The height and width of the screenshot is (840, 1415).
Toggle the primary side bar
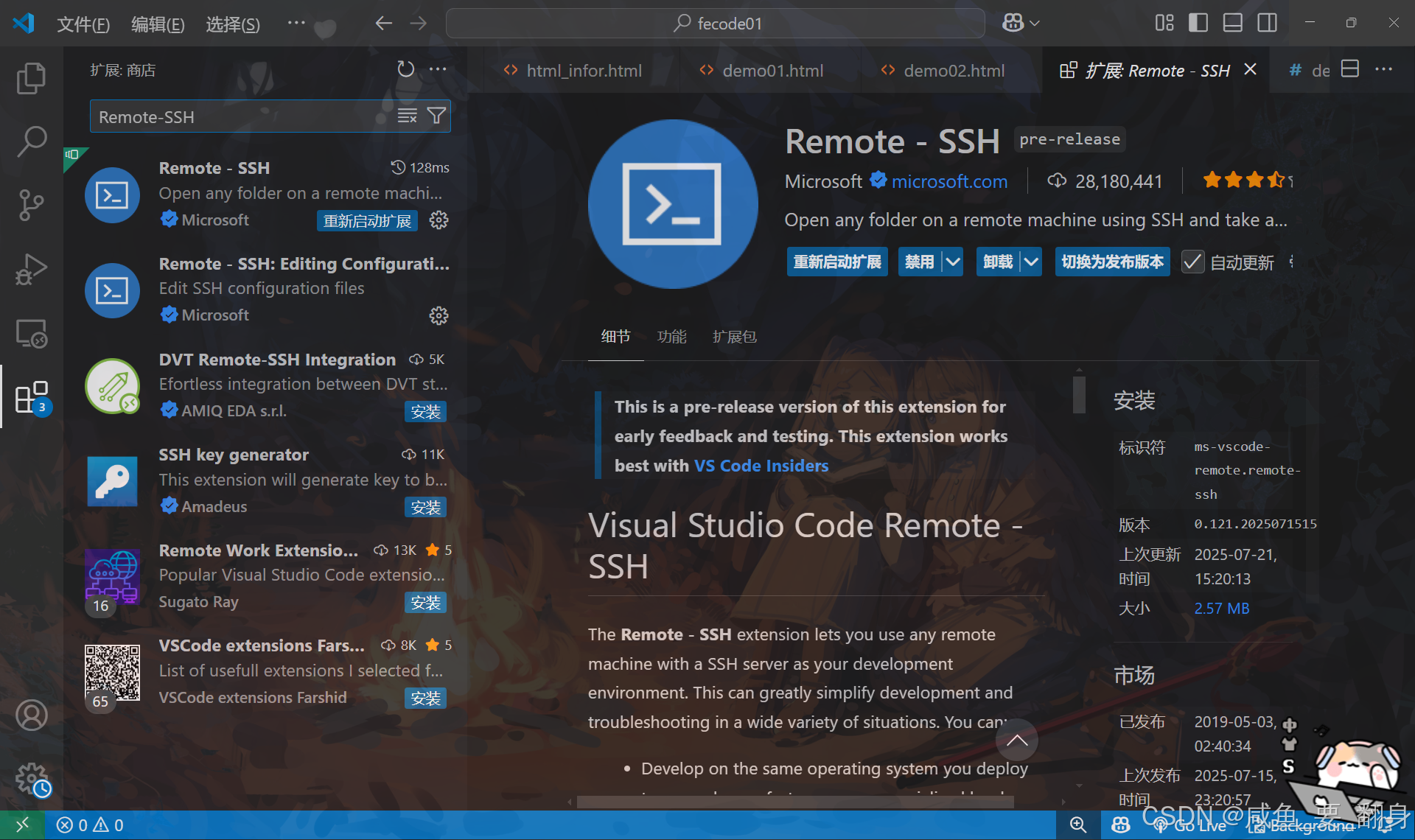click(x=1198, y=24)
